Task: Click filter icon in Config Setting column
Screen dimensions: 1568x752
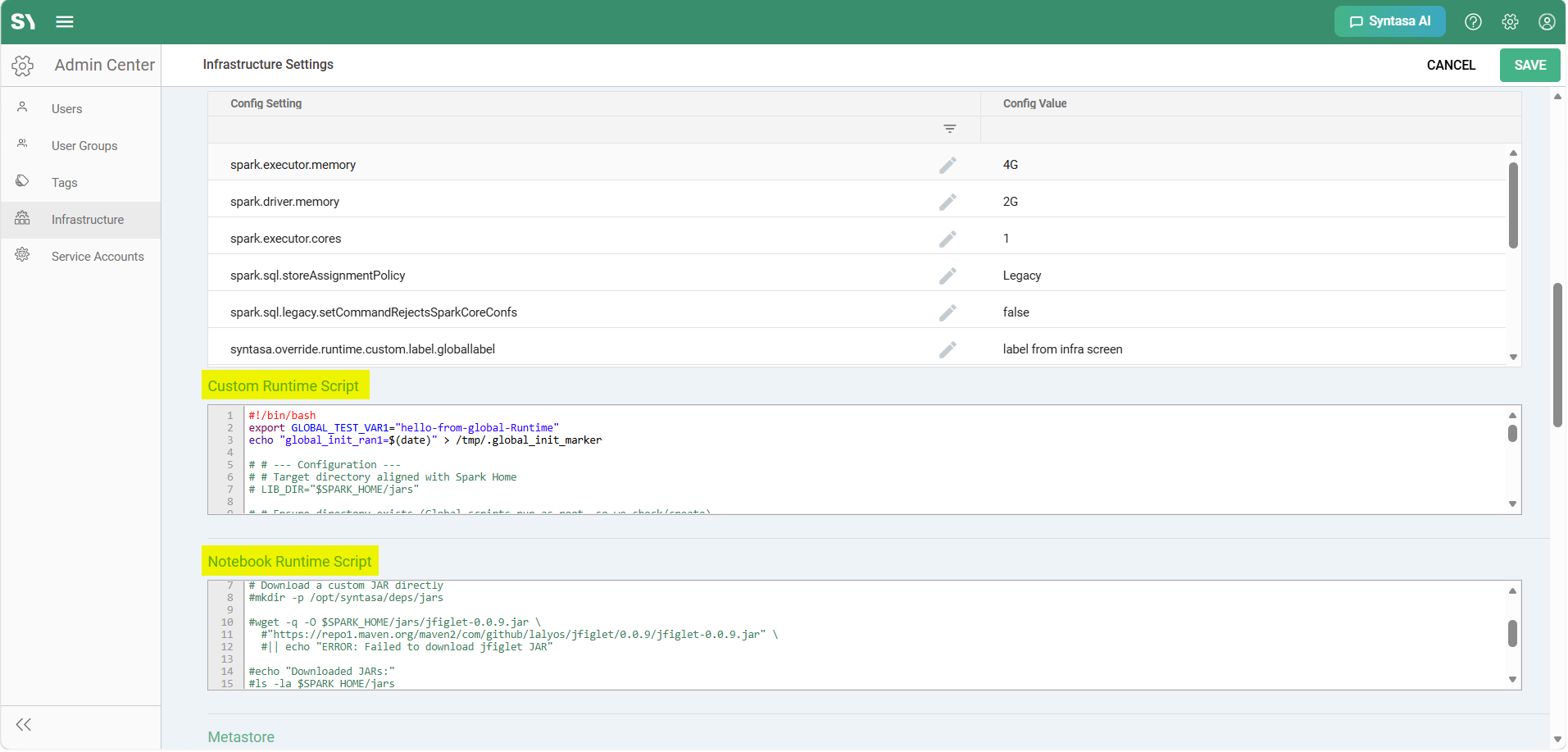Action: click(949, 129)
